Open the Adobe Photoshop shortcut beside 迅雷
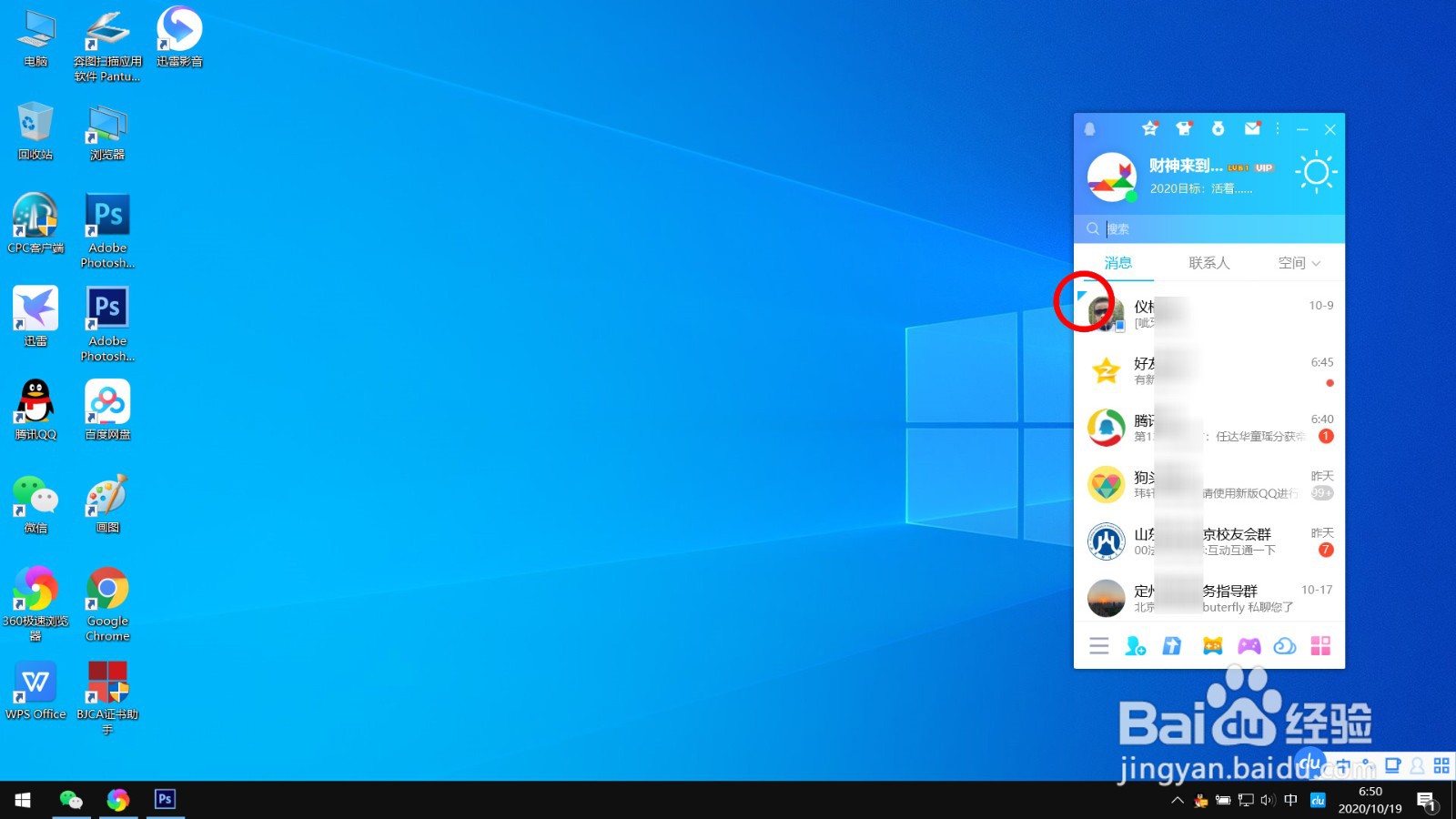1456x819 pixels. [107, 325]
